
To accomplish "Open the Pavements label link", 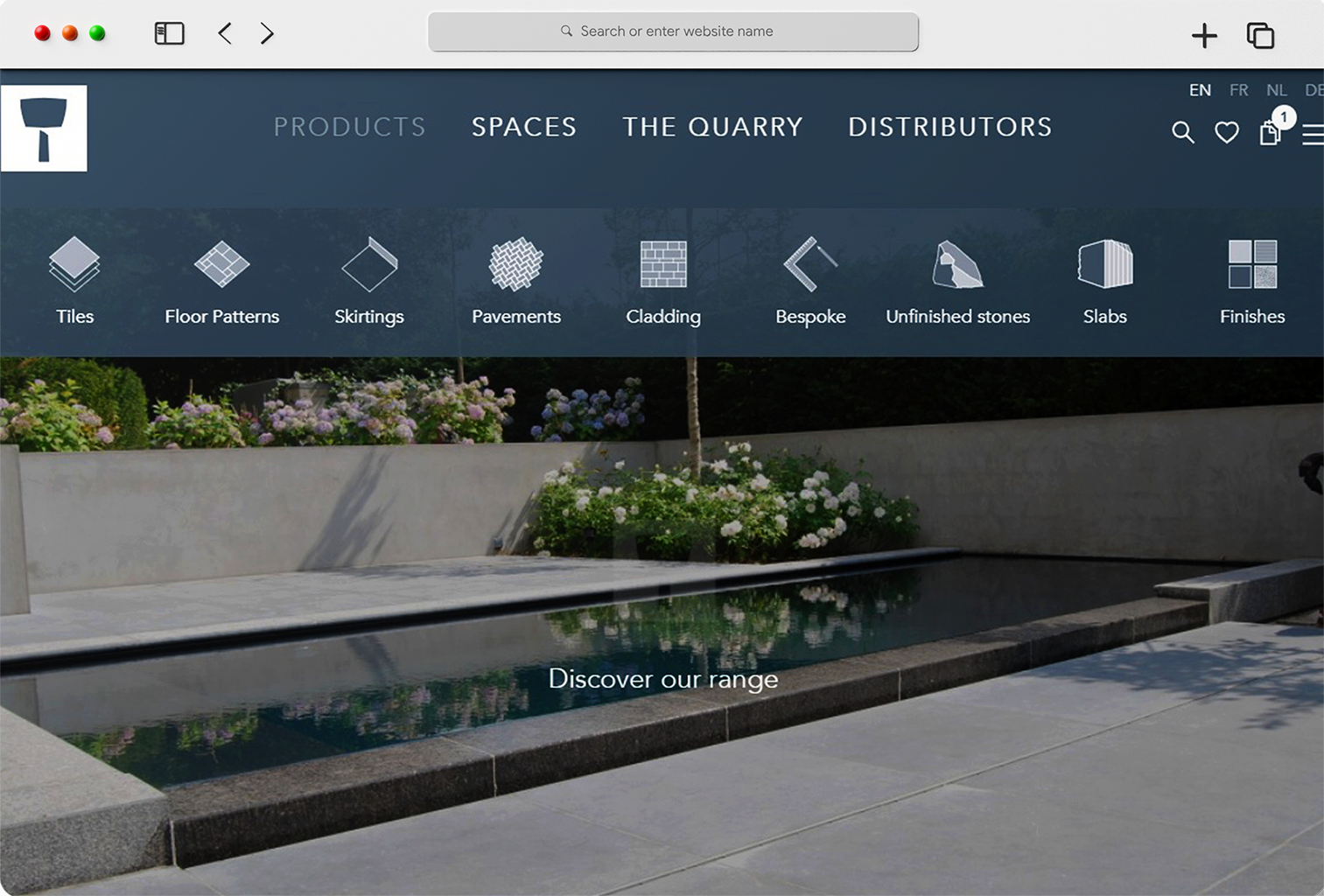I will tap(516, 317).
